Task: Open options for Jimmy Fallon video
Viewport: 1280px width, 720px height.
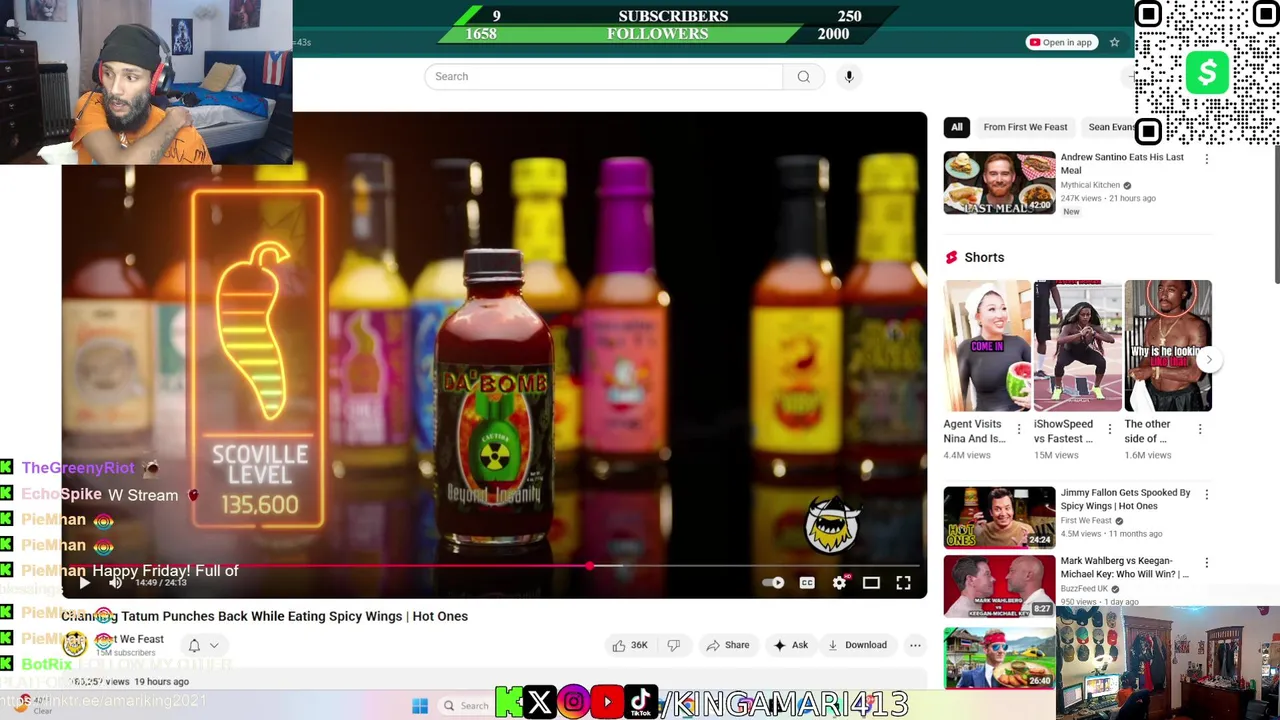Action: [x=1206, y=494]
